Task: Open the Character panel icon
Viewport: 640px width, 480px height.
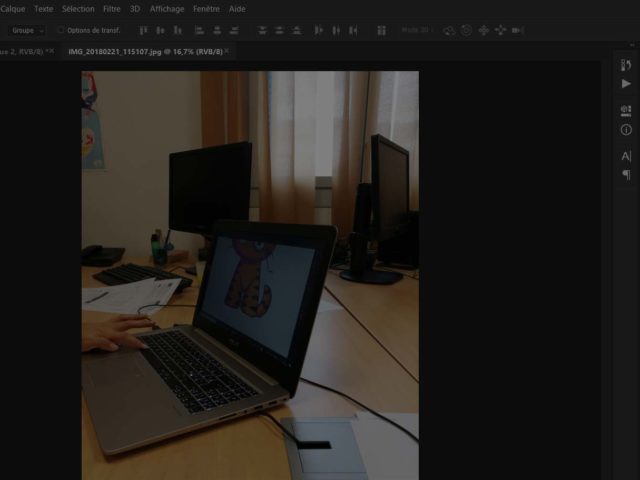Action: (x=627, y=156)
